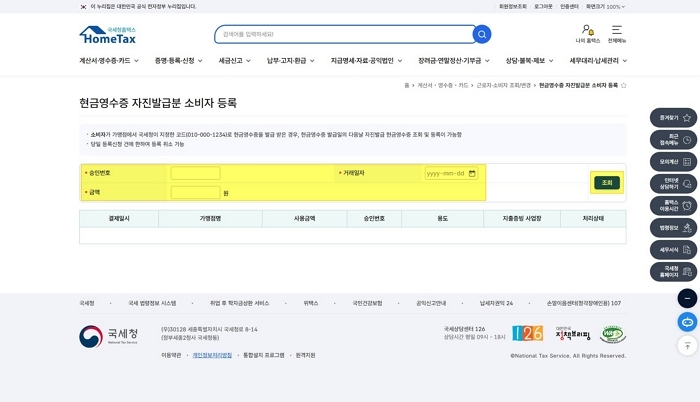This screenshot has width=700, height=402.
Task: Click the 결제일시 column header
Action: coord(119,218)
